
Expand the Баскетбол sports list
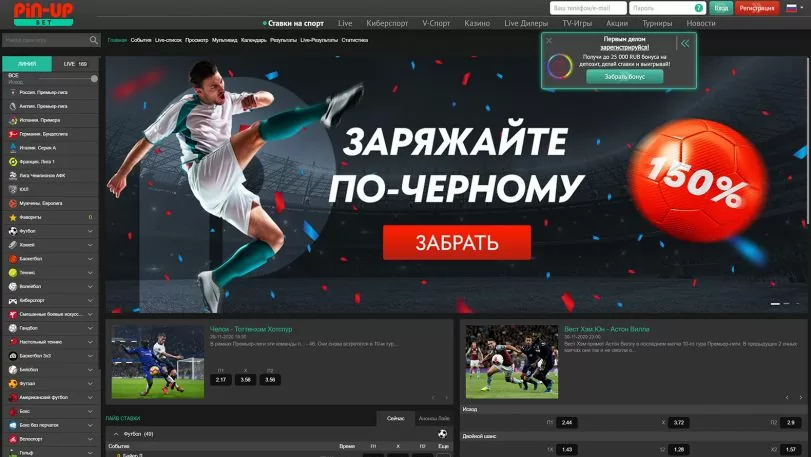pyautogui.click(x=90, y=258)
